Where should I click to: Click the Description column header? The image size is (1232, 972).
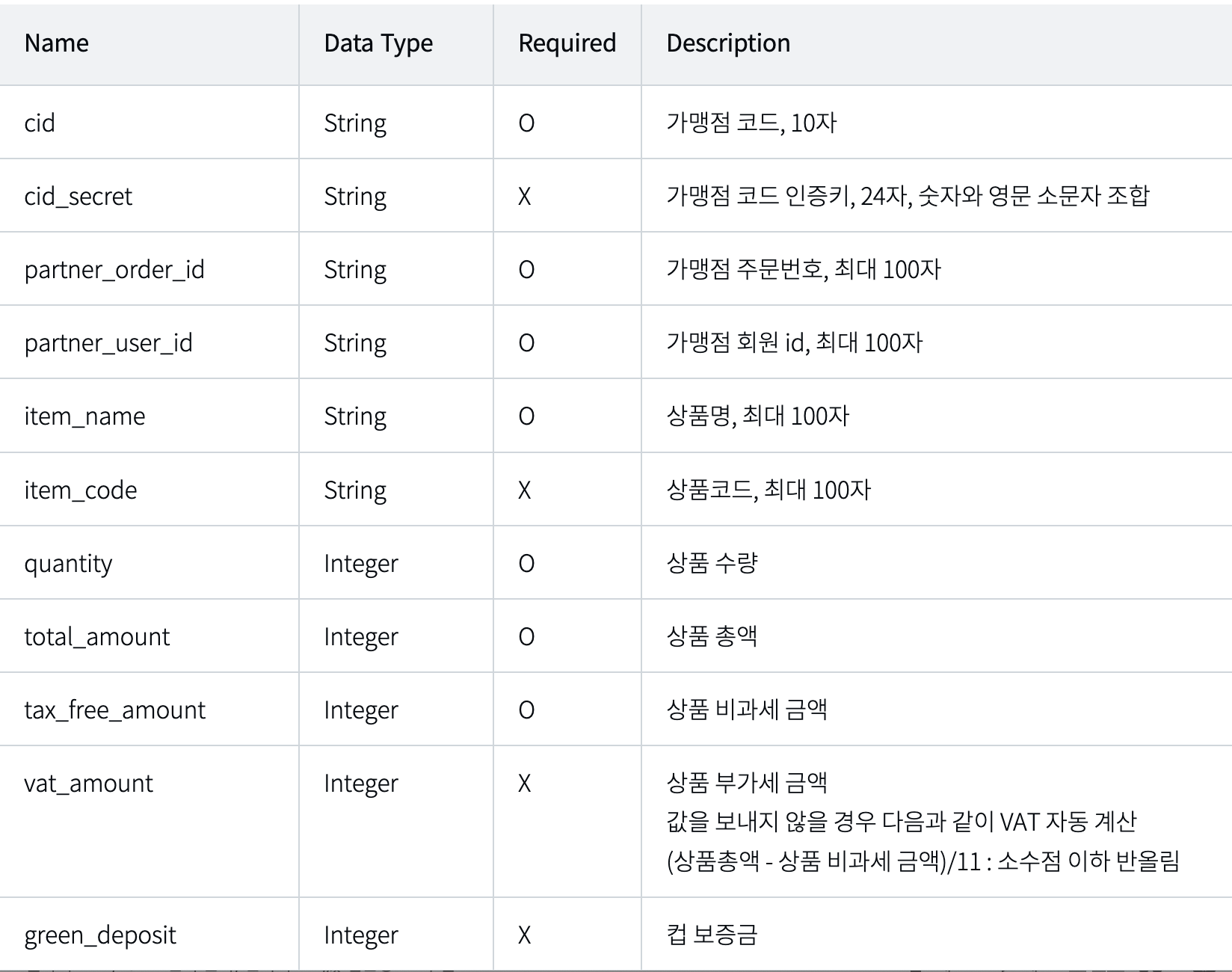point(728,43)
